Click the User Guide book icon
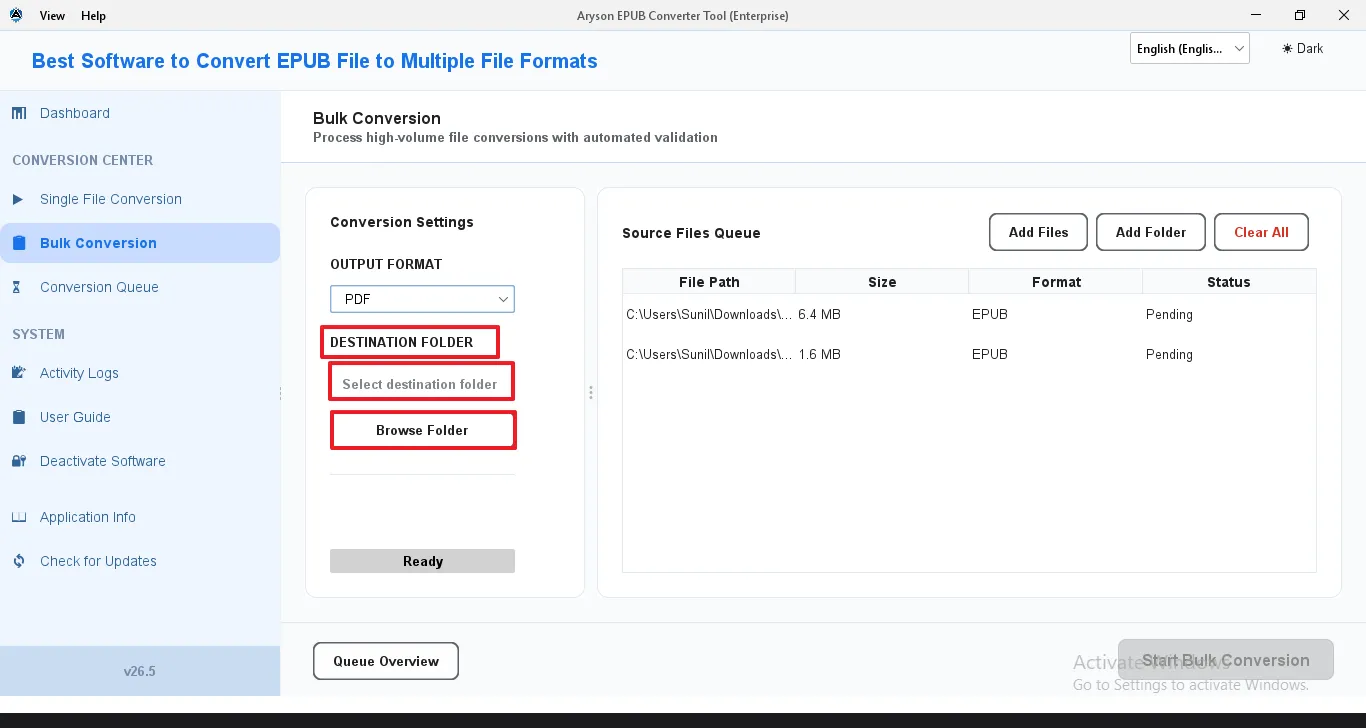Viewport: 1366px width, 728px height. (x=19, y=417)
